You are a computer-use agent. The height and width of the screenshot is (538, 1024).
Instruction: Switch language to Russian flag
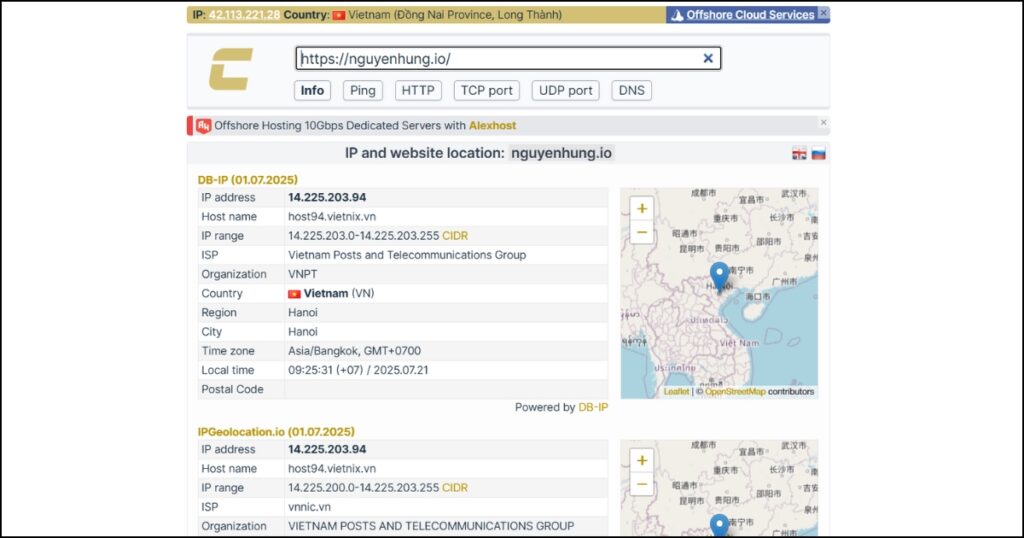[x=818, y=154]
